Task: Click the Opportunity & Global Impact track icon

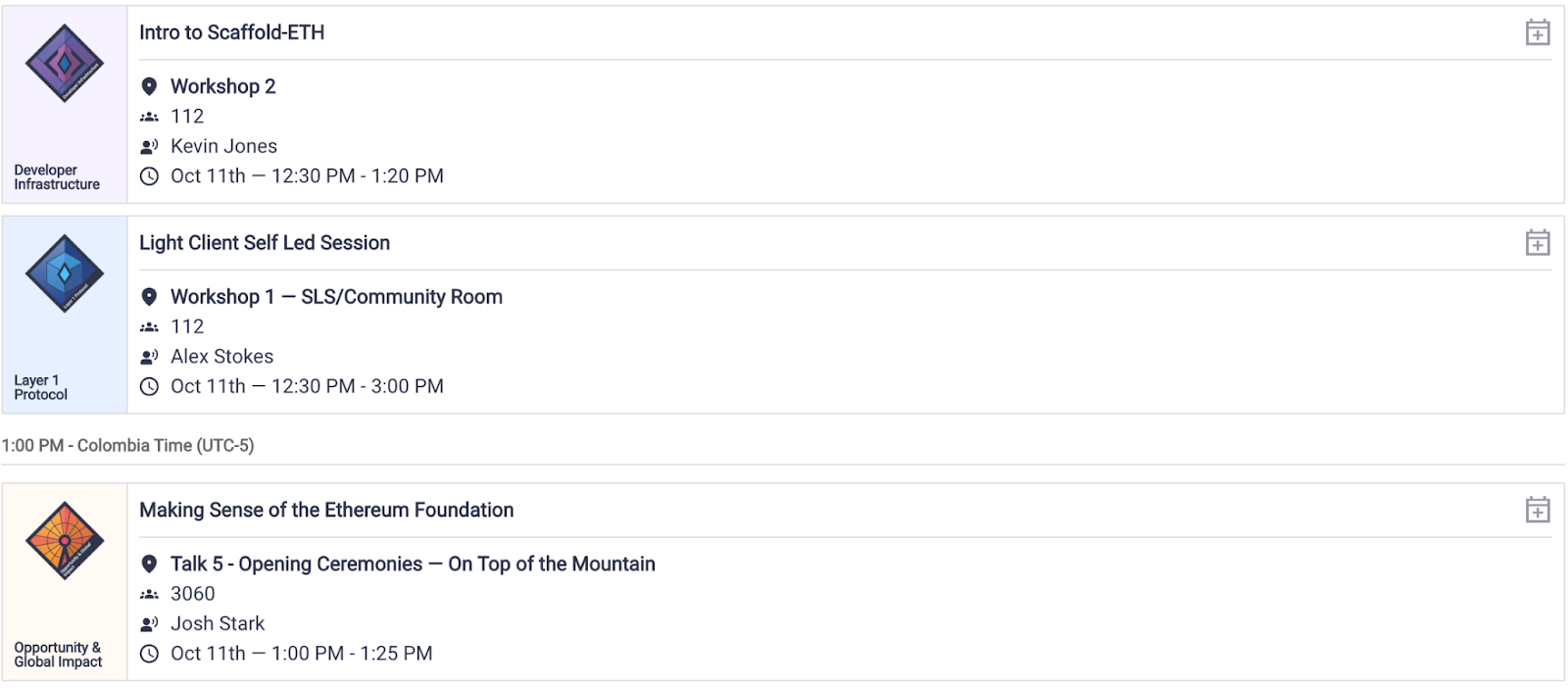Action: pyautogui.click(x=65, y=541)
